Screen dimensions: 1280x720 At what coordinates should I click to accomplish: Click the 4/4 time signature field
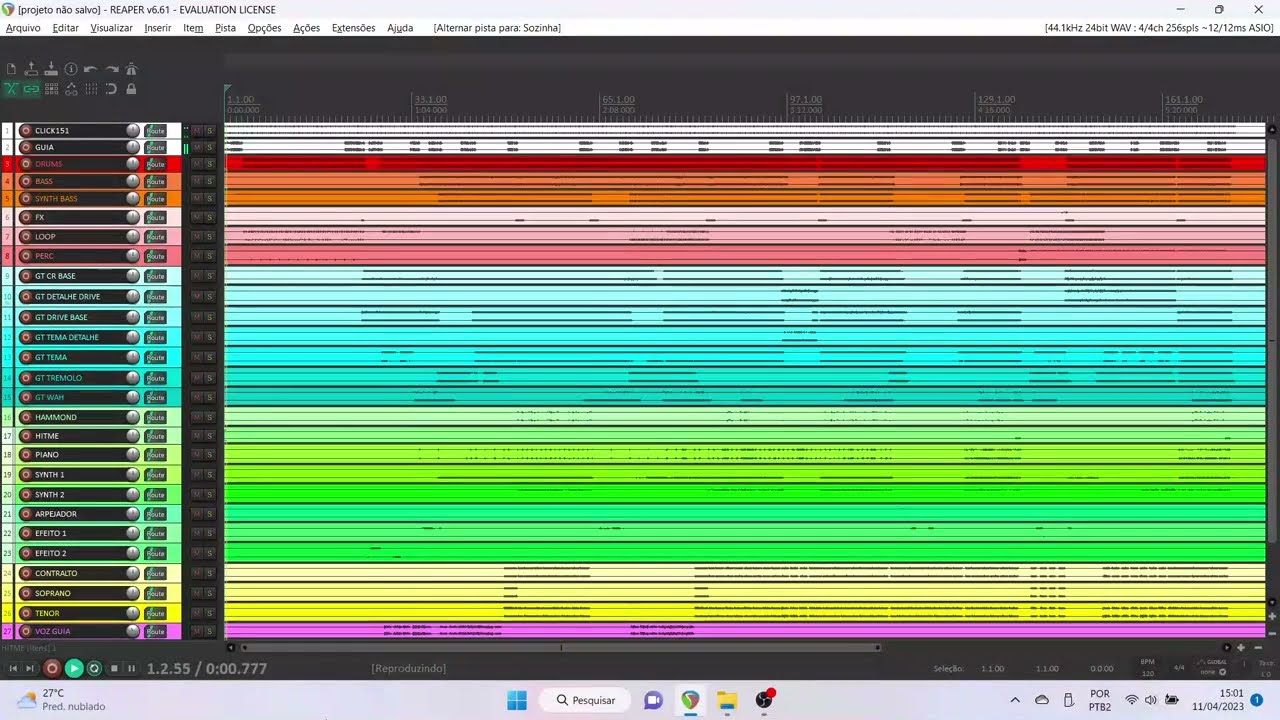[x=1179, y=667]
